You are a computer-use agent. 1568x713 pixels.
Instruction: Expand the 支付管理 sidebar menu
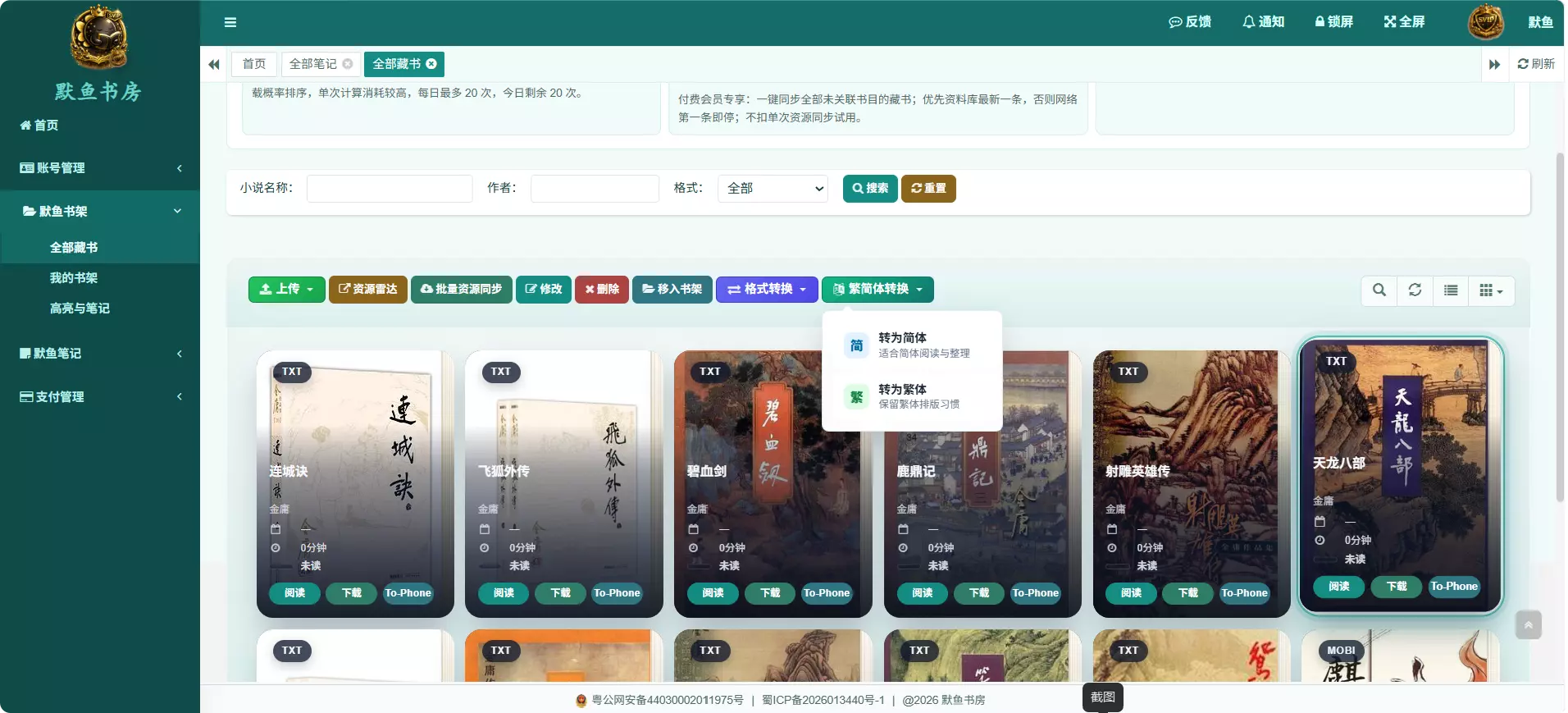coord(100,397)
